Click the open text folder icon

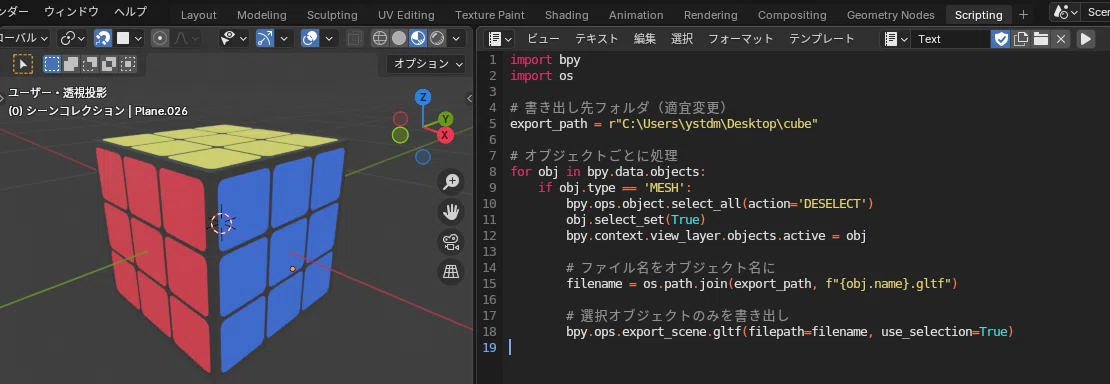pos(1040,39)
